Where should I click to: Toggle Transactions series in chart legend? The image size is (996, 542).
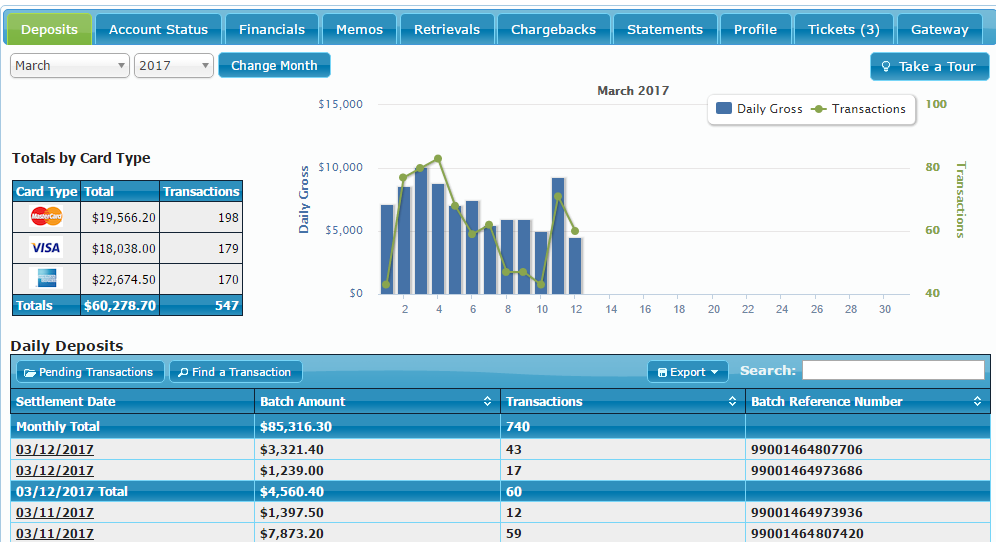click(858, 109)
